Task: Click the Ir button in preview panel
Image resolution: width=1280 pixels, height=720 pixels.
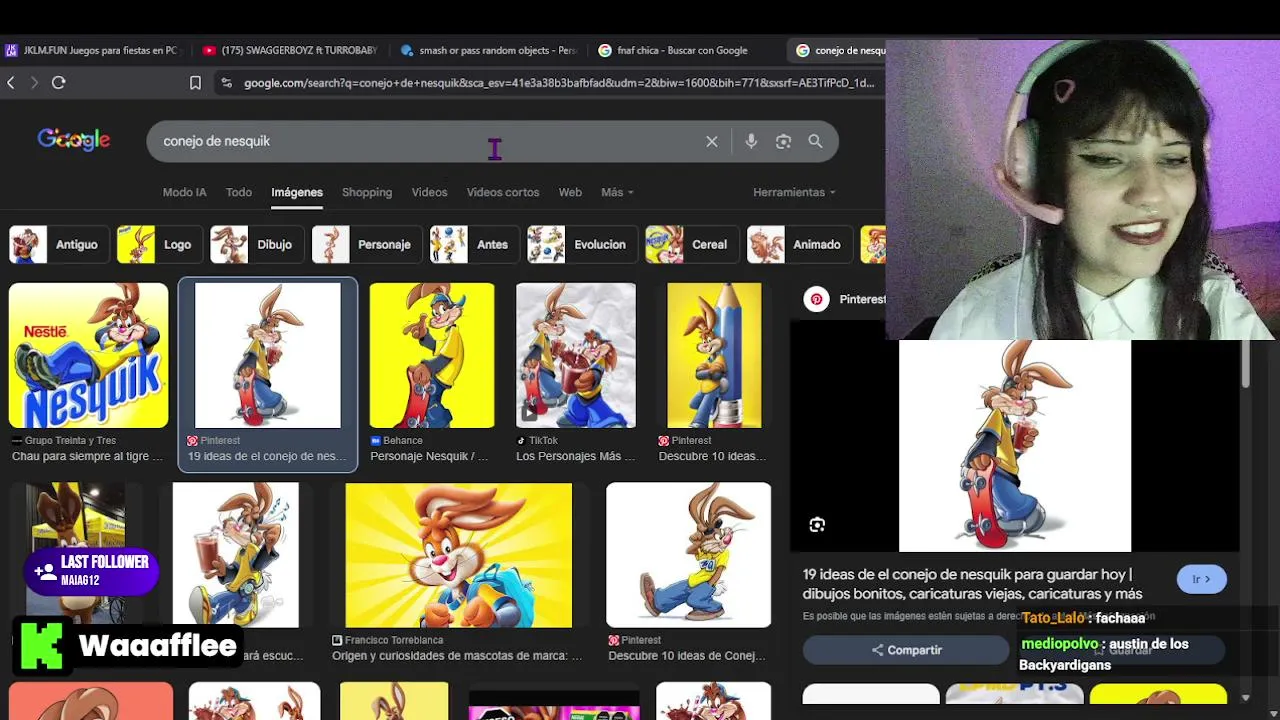Action: [x=1201, y=579]
